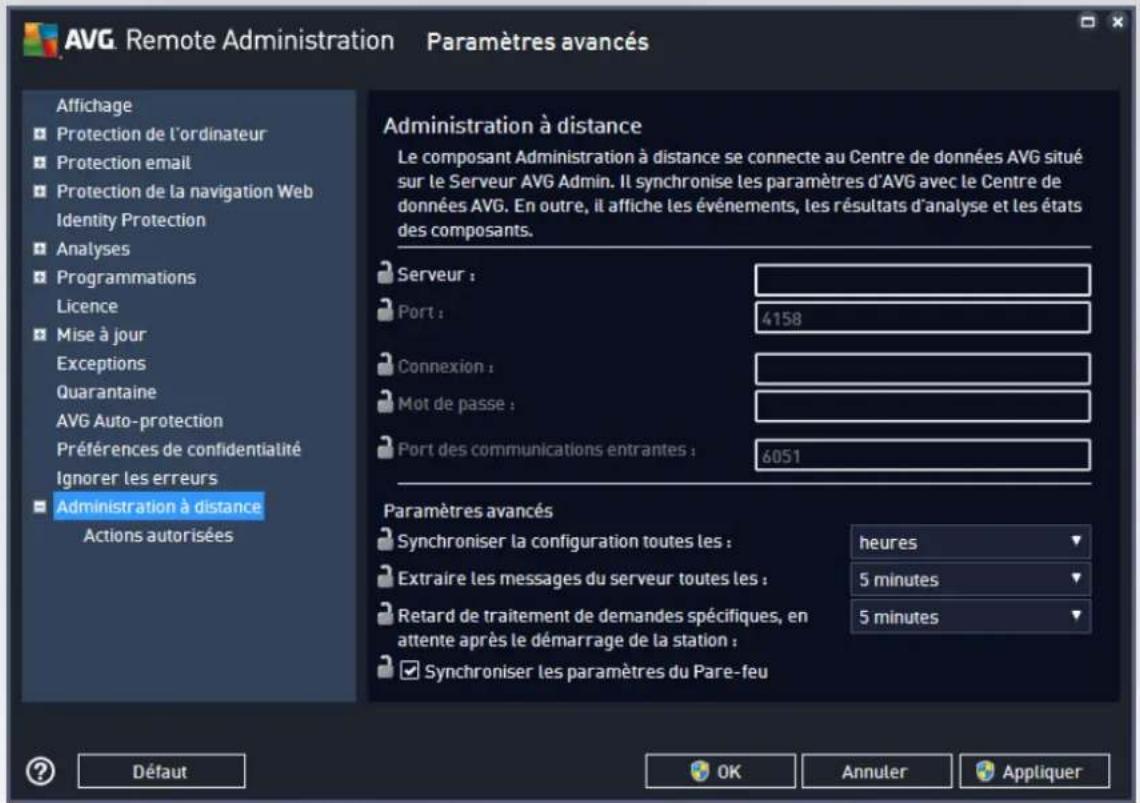Image resolution: width=1140 pixels, height=803 pixels.
Task: Select Protection de la navigation Web label
Action: pos(185,191)
